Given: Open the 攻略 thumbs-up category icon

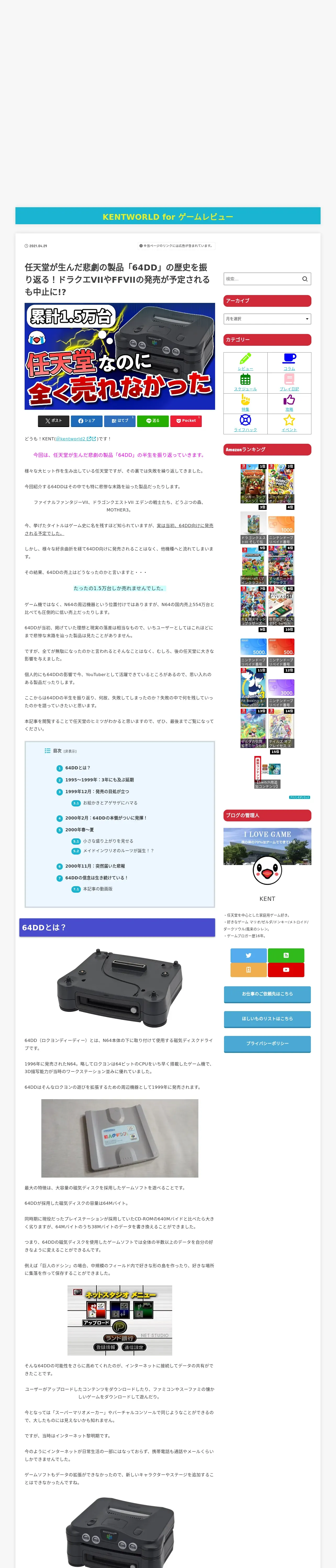Looking at the screenshot, I should click(289, 400).
